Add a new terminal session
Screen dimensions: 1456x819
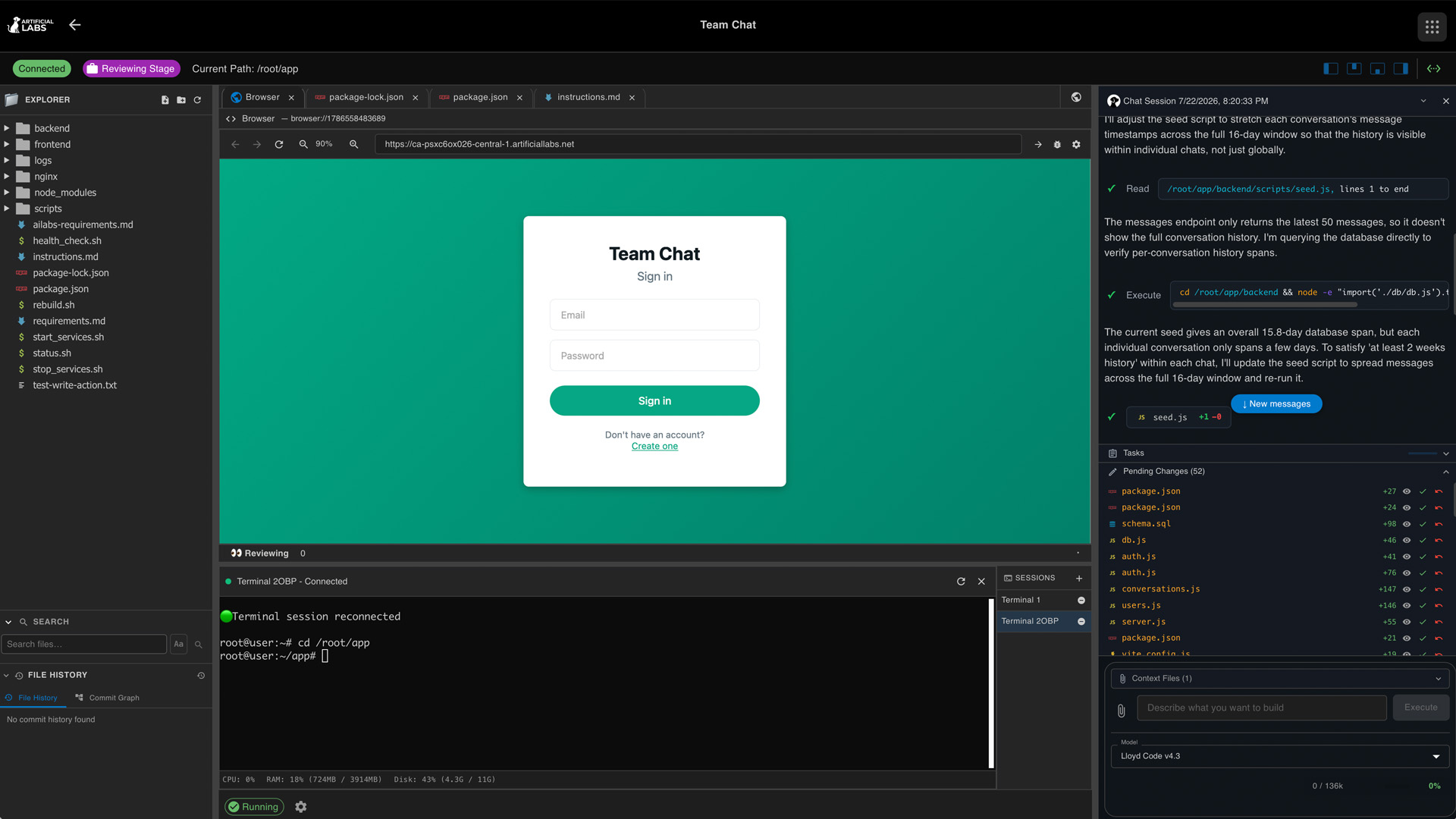pos(1079,579)
